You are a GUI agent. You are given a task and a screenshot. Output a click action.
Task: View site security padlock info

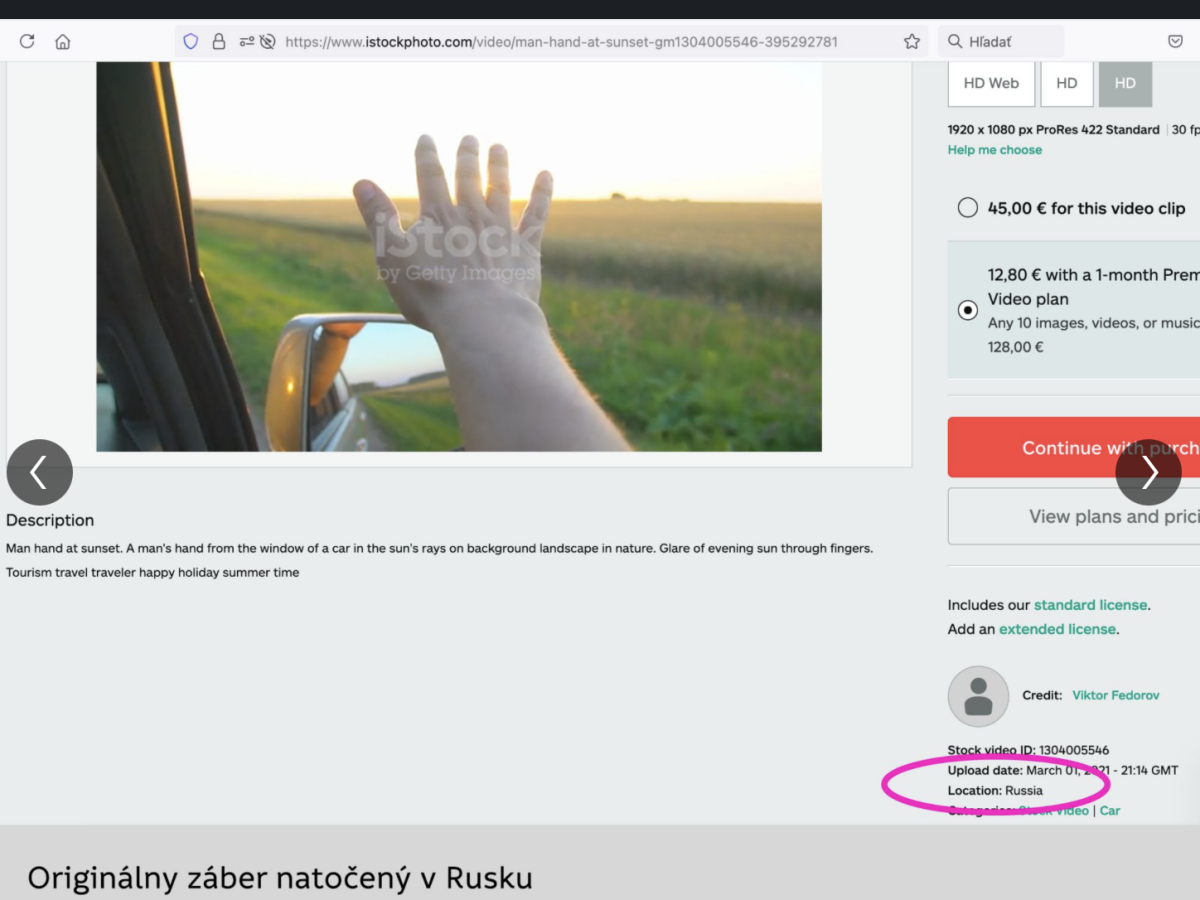tap(218, 42)
